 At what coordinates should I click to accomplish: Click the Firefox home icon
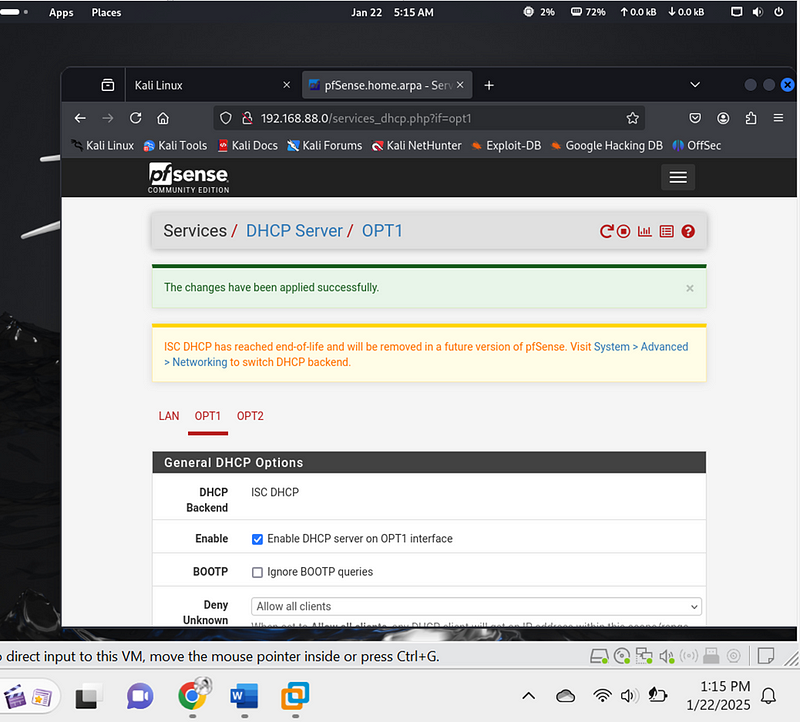[x=163, y=118]
